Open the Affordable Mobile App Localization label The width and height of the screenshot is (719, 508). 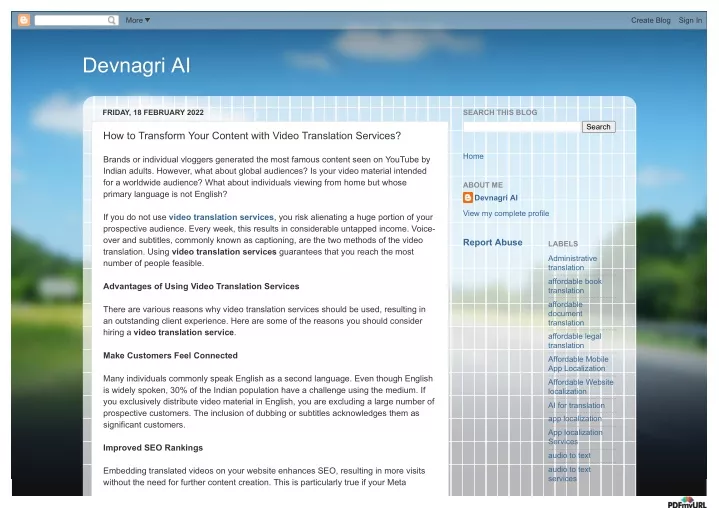point(578,364)
